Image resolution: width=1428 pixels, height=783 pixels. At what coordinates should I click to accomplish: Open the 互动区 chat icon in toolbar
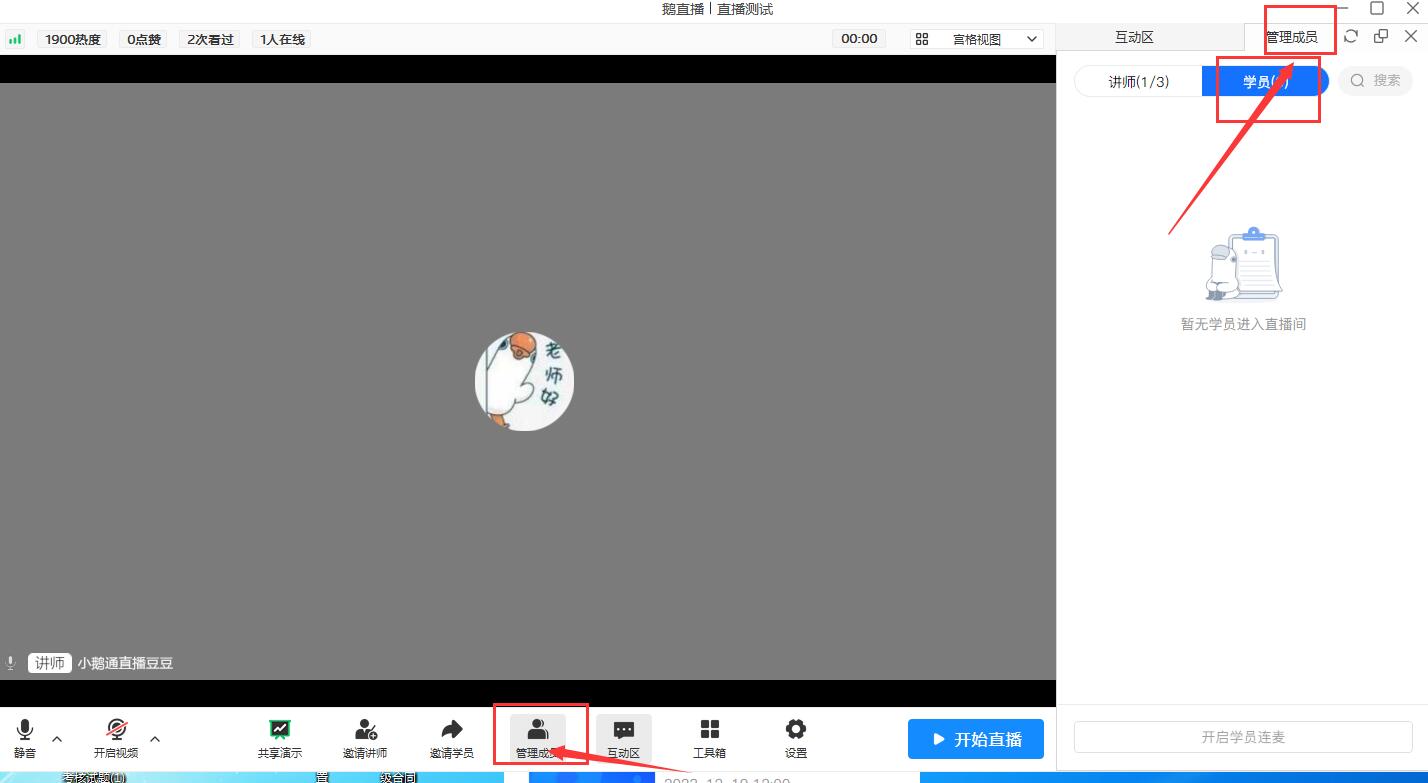(x=623, y=738)
